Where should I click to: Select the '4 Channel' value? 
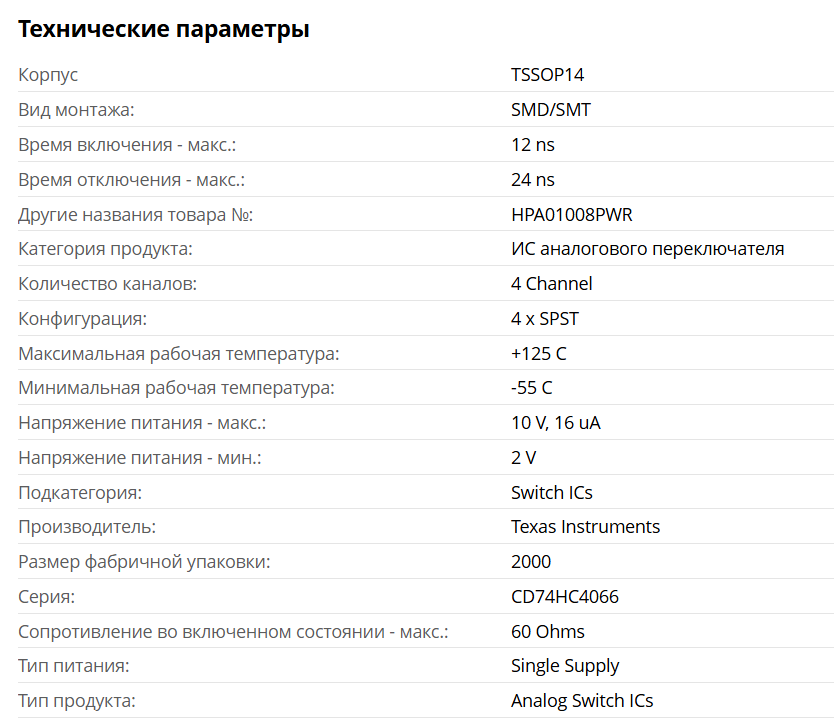pos(551,284)
